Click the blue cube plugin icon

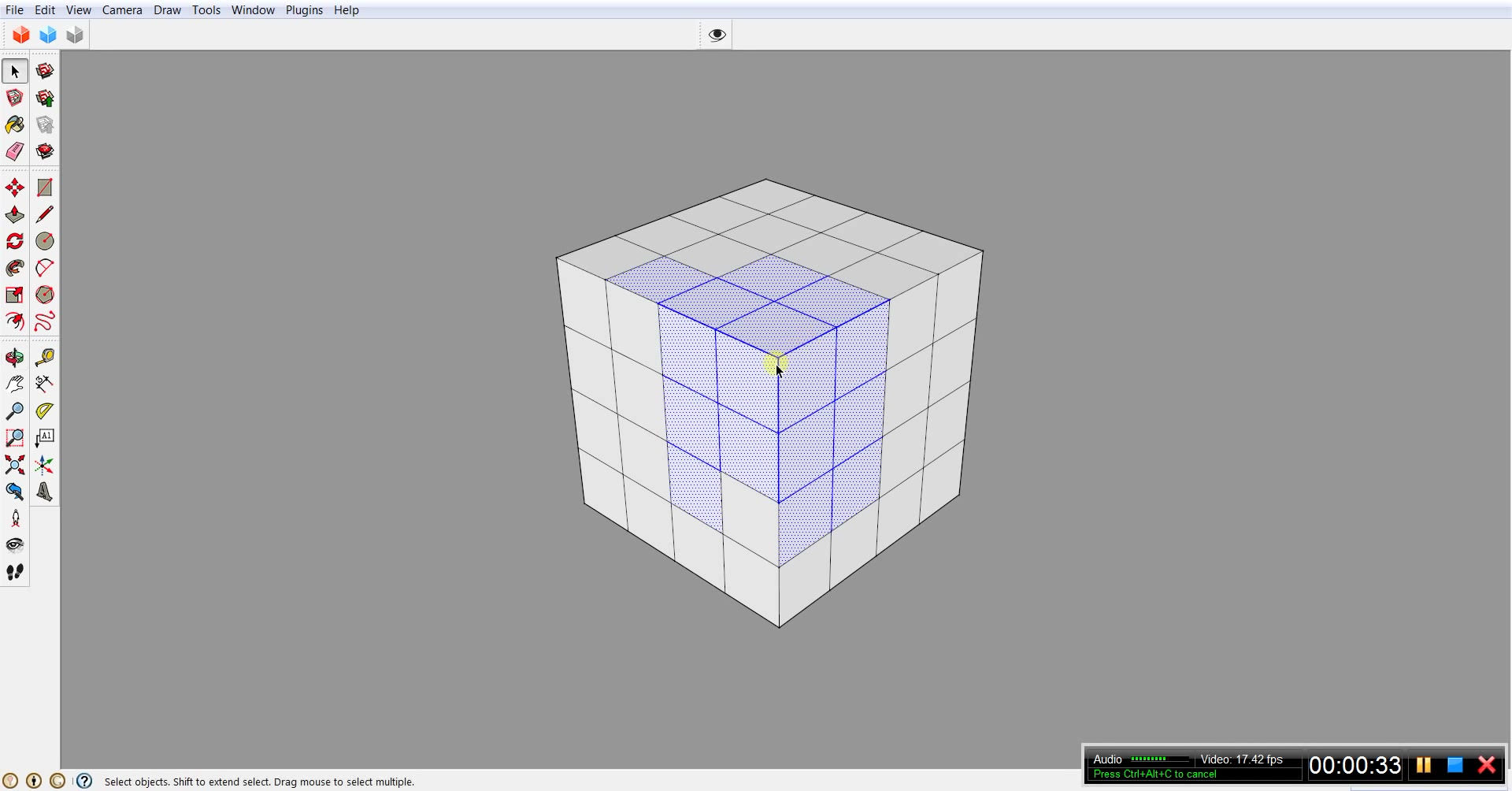(48, 35)
